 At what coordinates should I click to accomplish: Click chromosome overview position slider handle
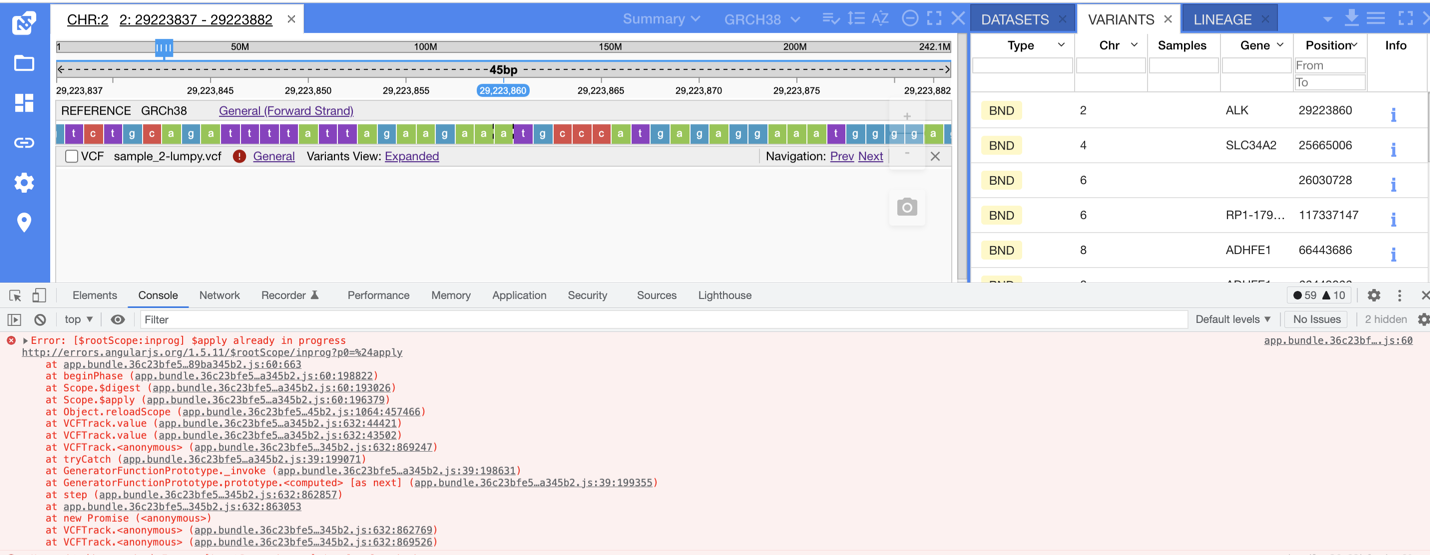click(164, 47)
